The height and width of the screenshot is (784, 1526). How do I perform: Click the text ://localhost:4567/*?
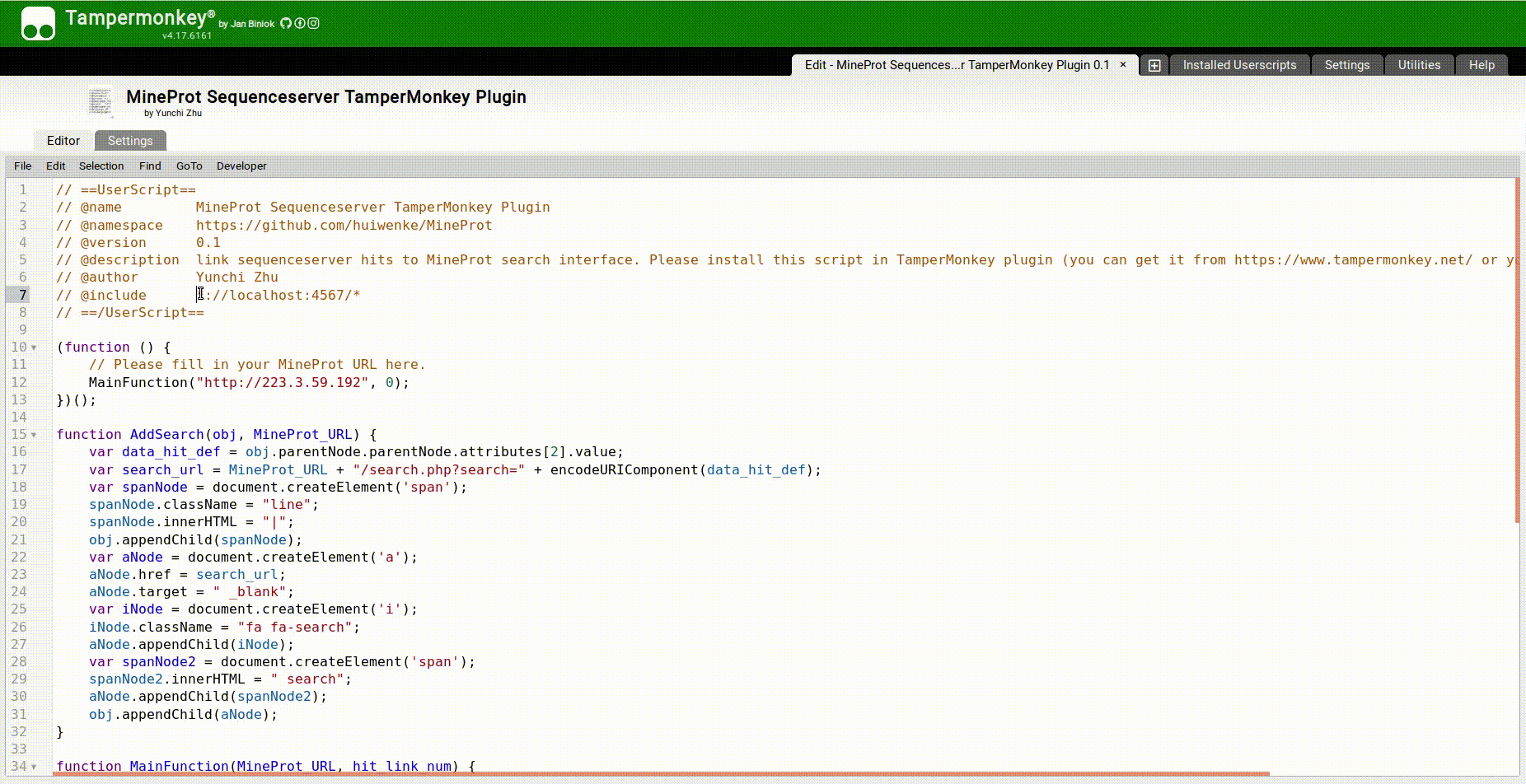click(x=283, y=295)
